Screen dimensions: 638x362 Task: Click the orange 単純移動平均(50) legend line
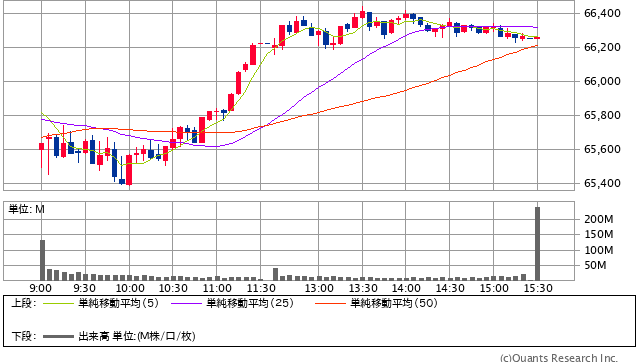click(x=330, y=303)
